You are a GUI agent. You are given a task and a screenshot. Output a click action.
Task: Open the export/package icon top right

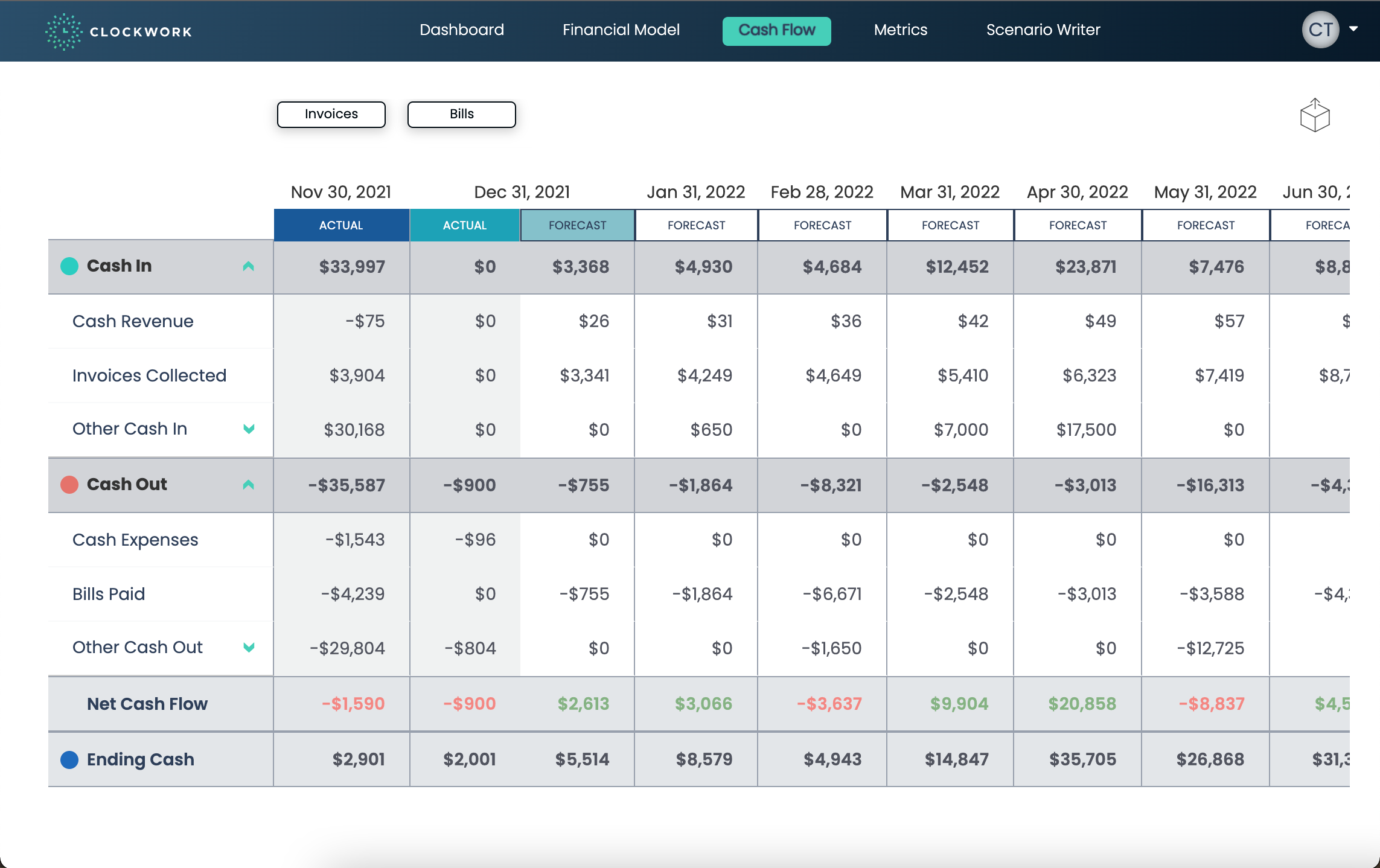pos(1314,115)
